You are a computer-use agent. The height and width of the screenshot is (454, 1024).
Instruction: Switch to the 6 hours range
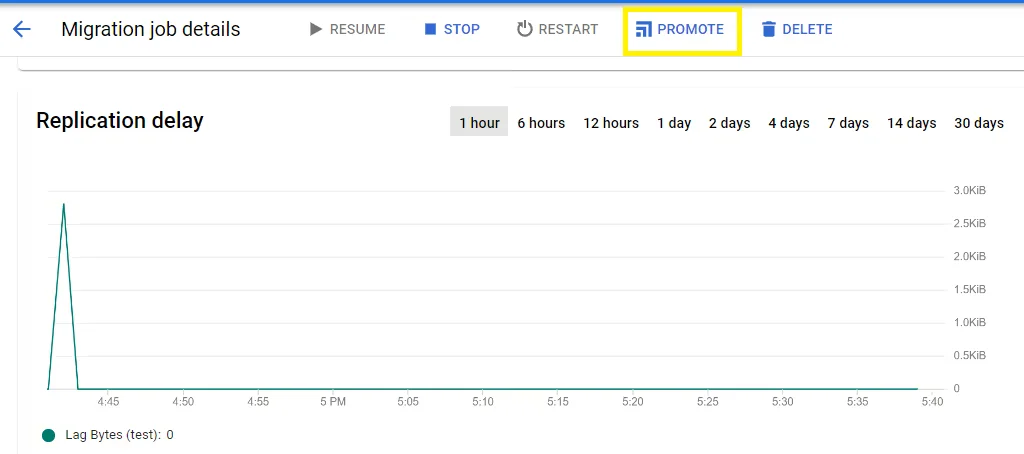click(x=541, y=123)
